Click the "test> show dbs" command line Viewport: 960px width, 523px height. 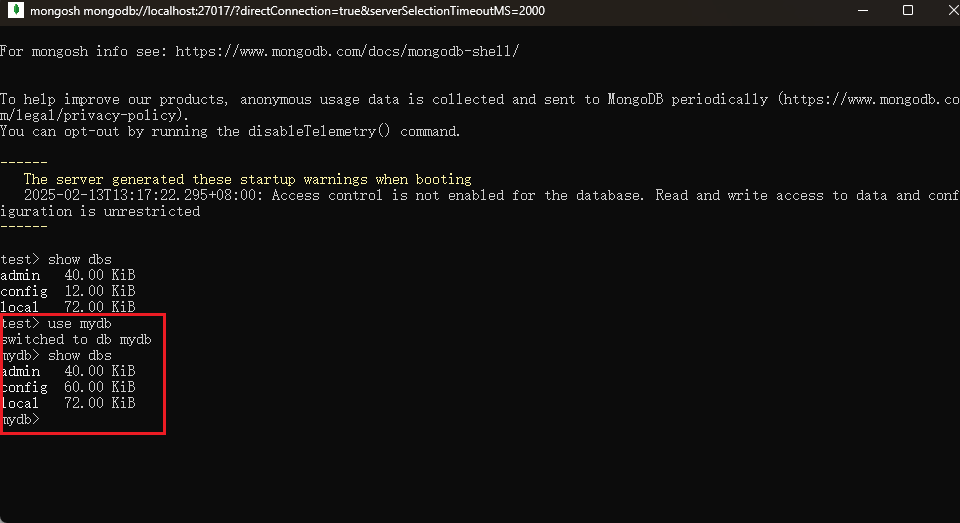coord(56,260)
